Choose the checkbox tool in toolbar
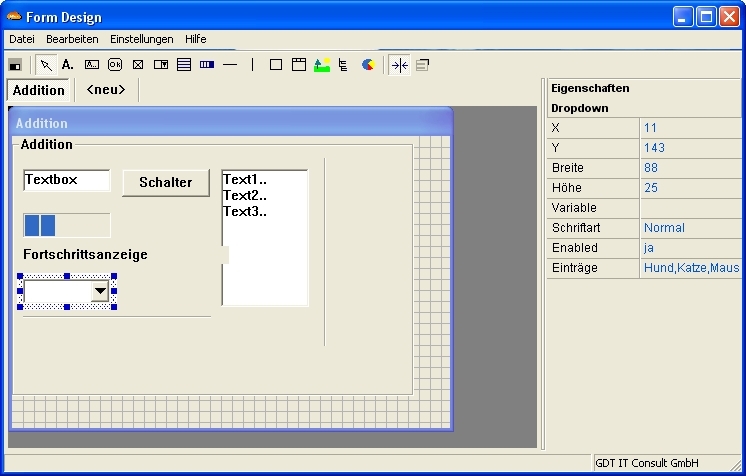The width and height of the screenshot is (746, 476). 138,65
